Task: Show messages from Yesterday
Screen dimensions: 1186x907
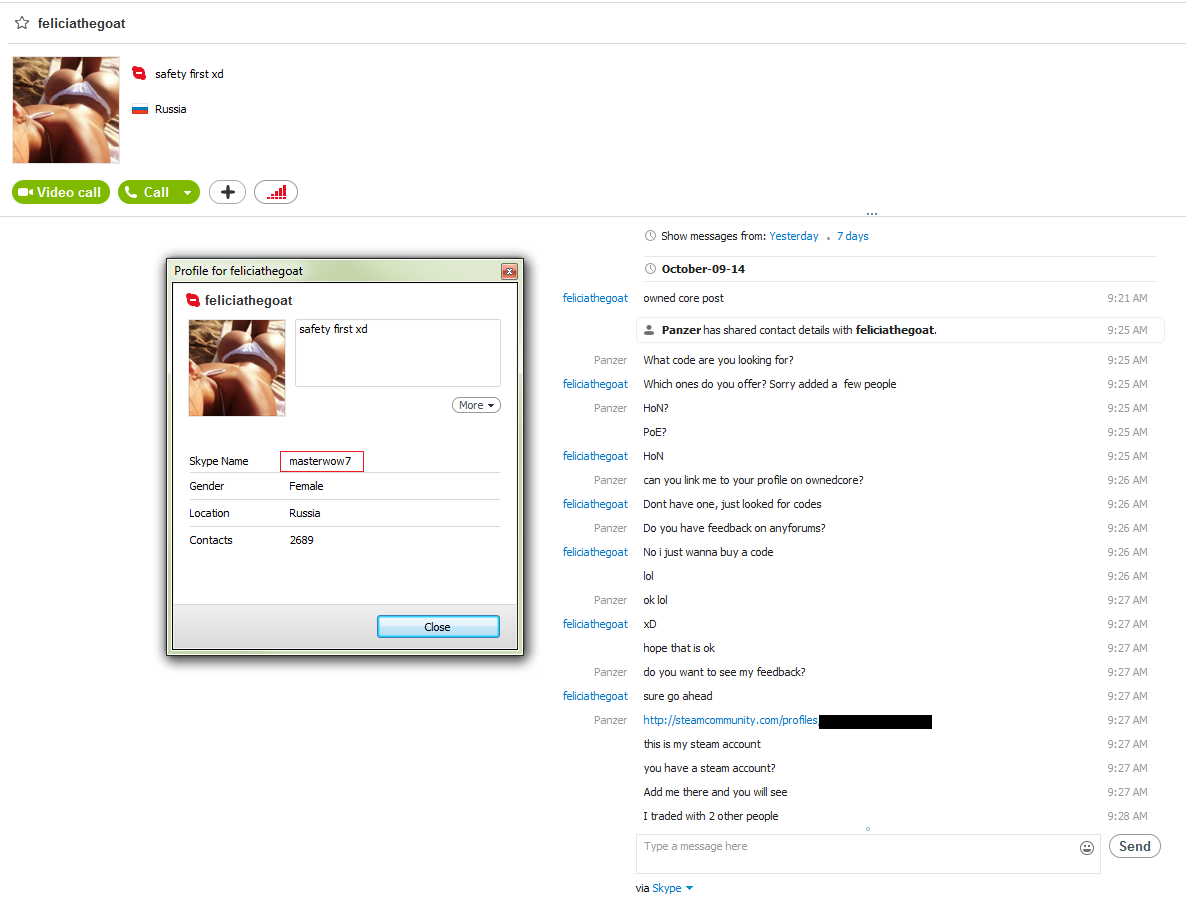Action: click(x=793, y=236)
